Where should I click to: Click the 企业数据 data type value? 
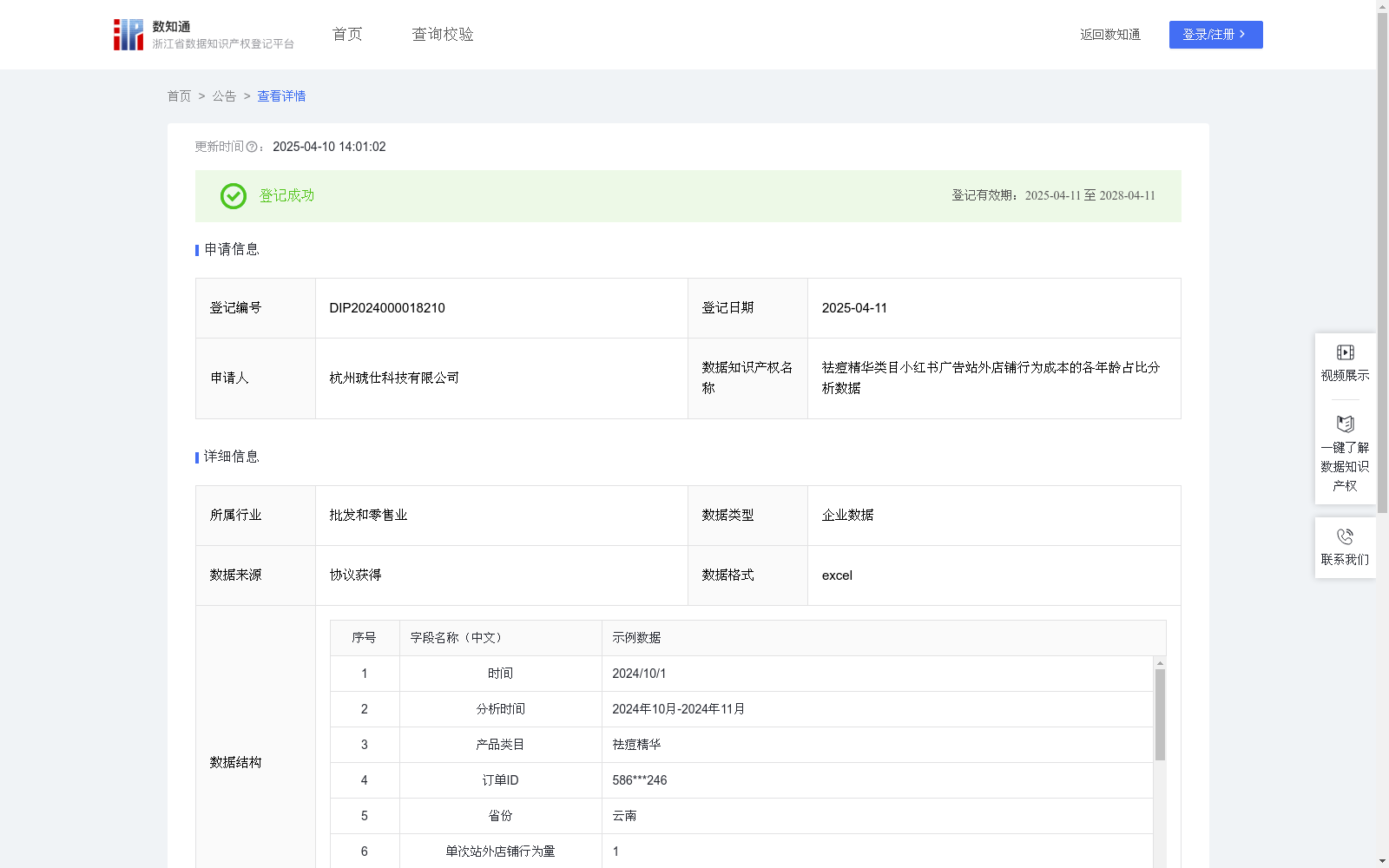[x=847, y=516]
